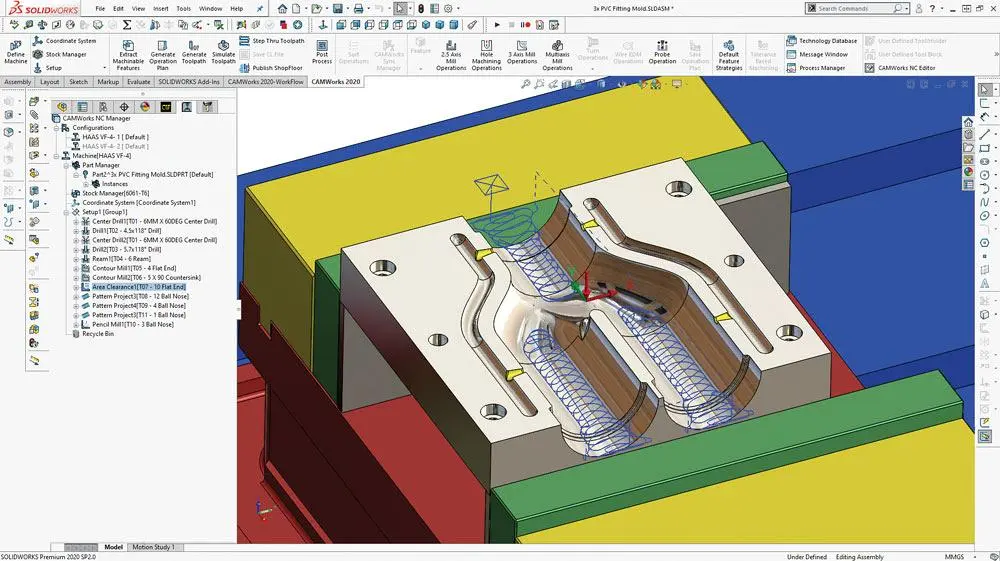1000x561 pixels.
Task: Click the macro record/pause button
Action: (525, 25)
